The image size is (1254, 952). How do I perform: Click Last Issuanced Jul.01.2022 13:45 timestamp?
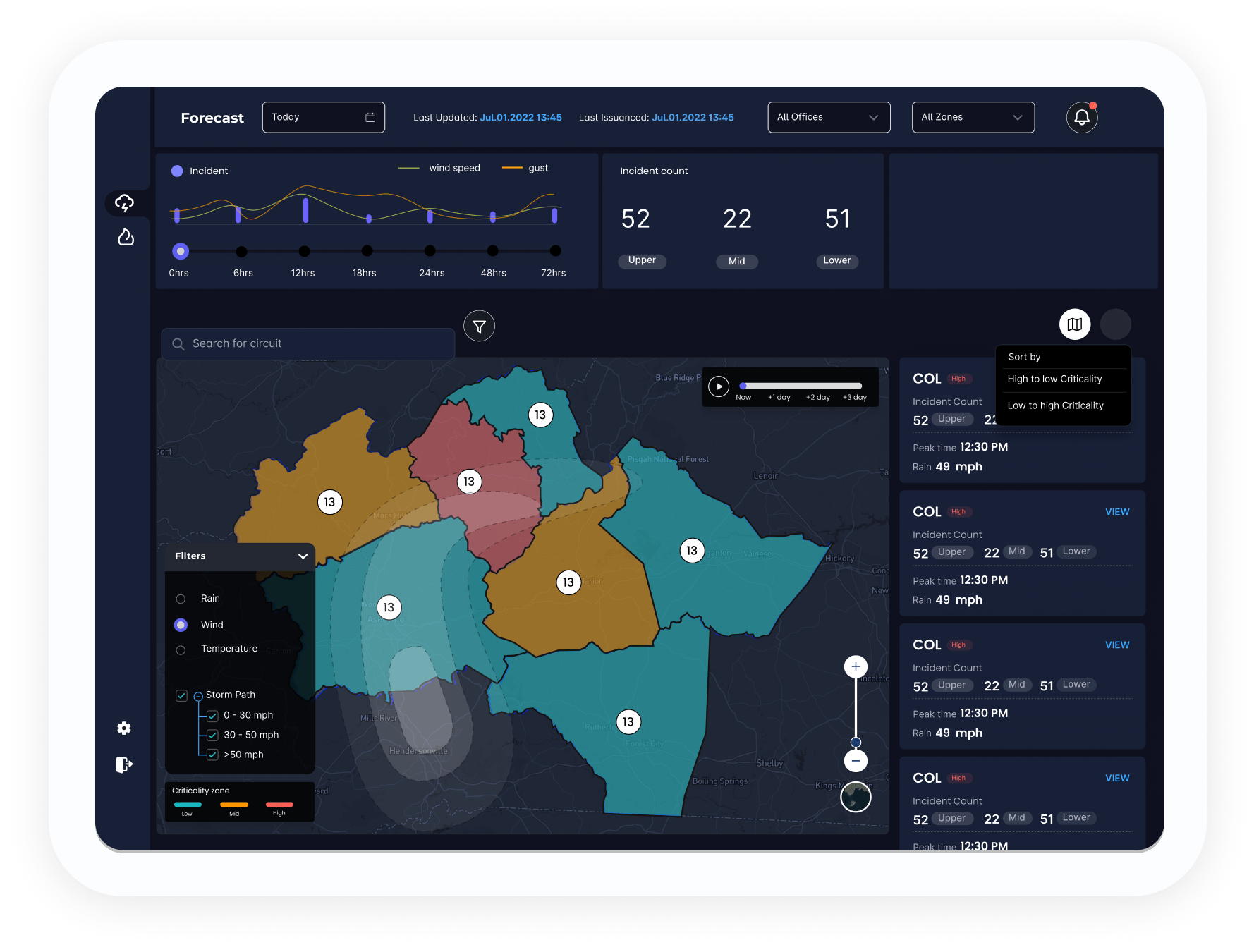coord(693,118)
